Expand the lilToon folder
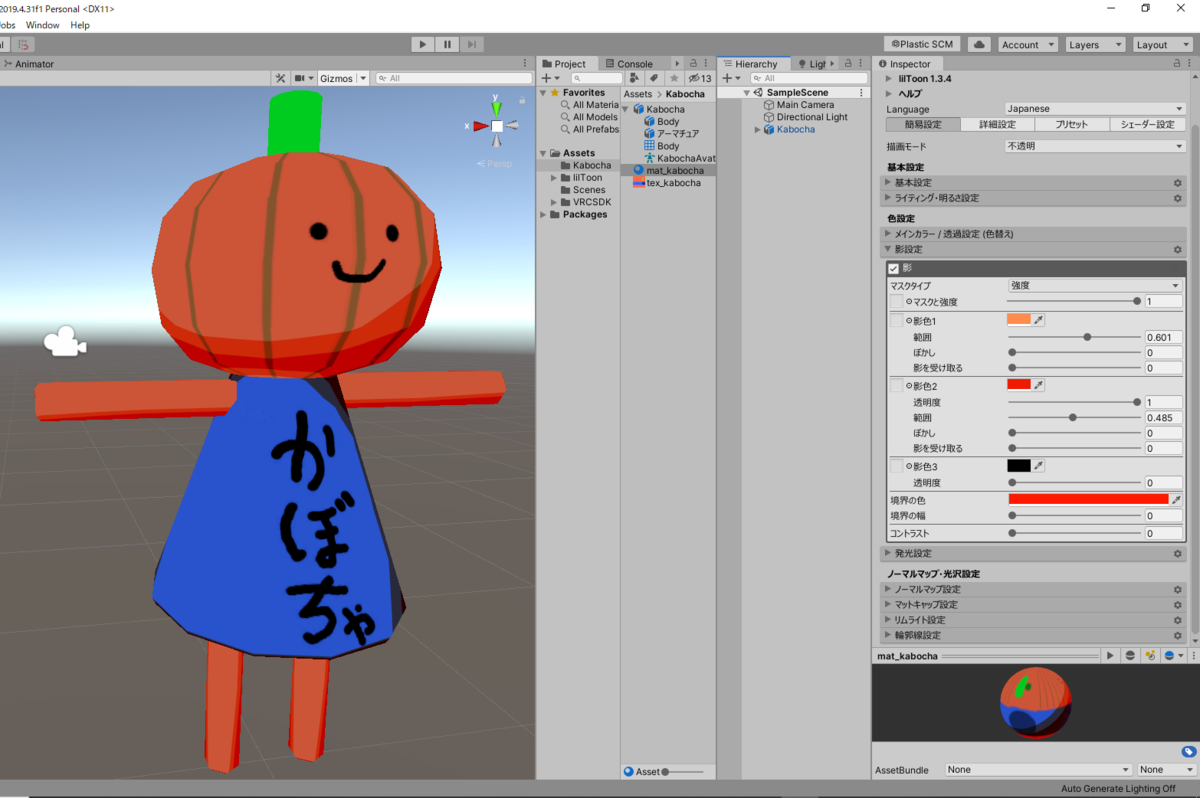This screenshot has width=1200, height=798. (x=555, y=178)
